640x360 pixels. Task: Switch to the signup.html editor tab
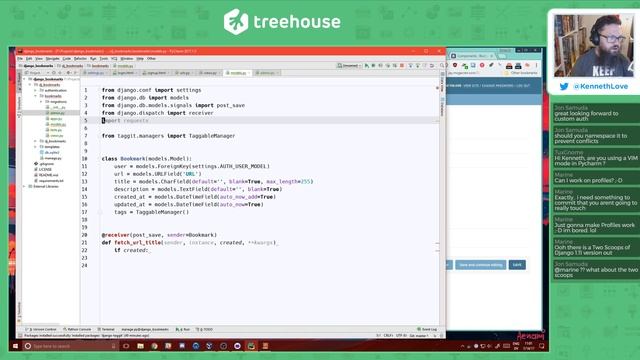[155, 73]
